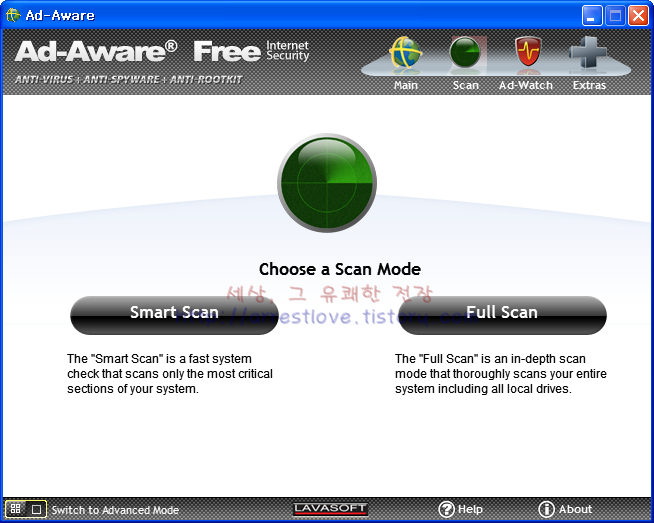The width and height of the screenshot is (654, 523).
Task: Click the Ad-Aware title bar icon
Action: click(x=13, y=15)
